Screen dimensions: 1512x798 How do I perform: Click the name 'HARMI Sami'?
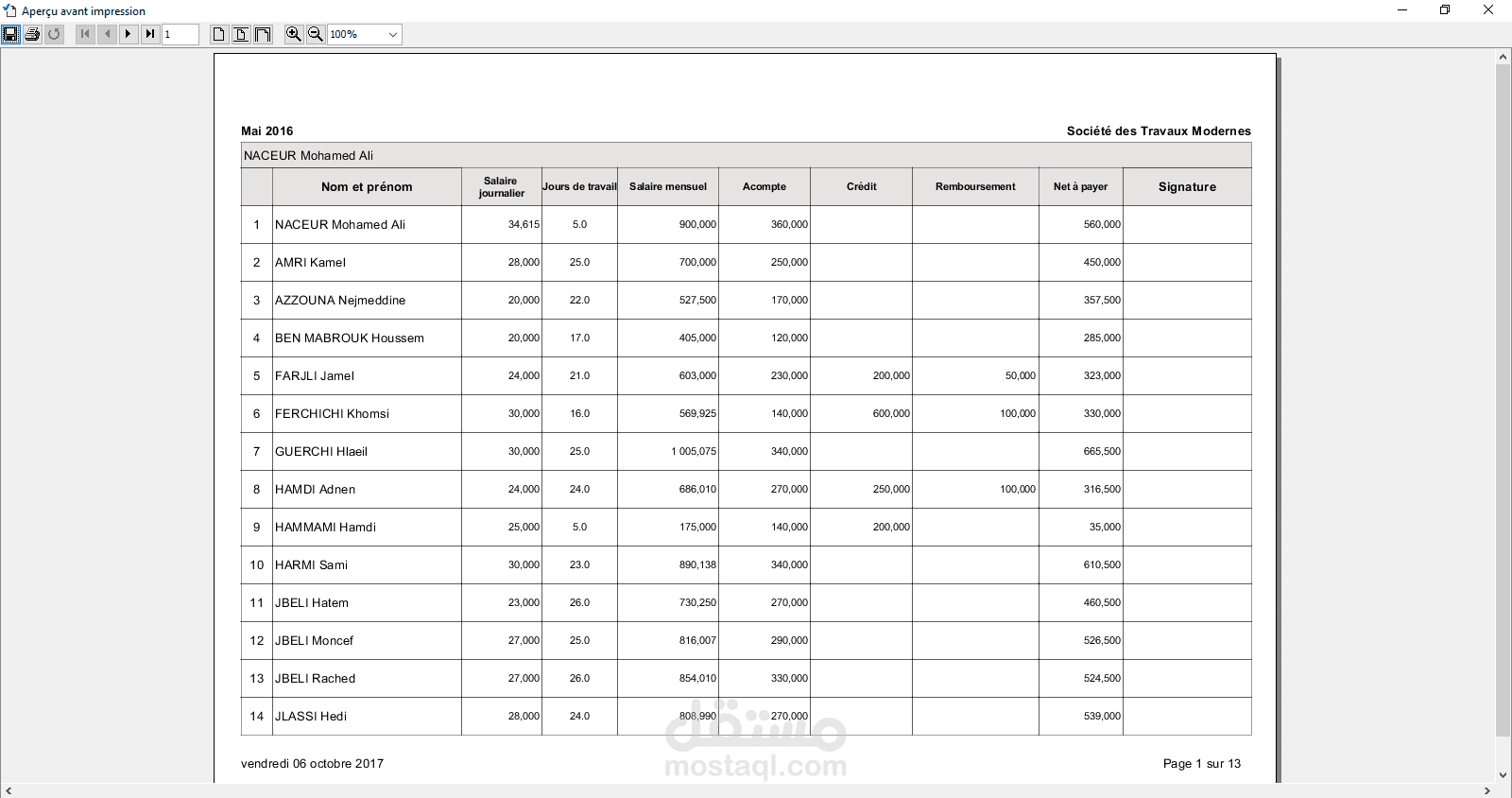(311, 564)
